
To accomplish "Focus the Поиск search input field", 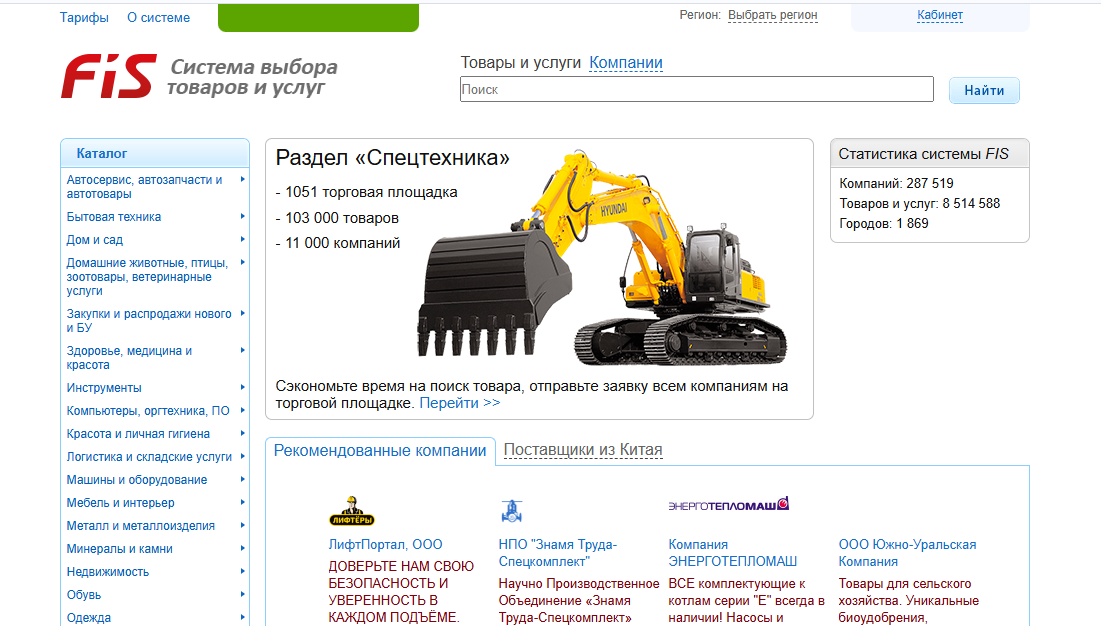I will click(697, 89).
